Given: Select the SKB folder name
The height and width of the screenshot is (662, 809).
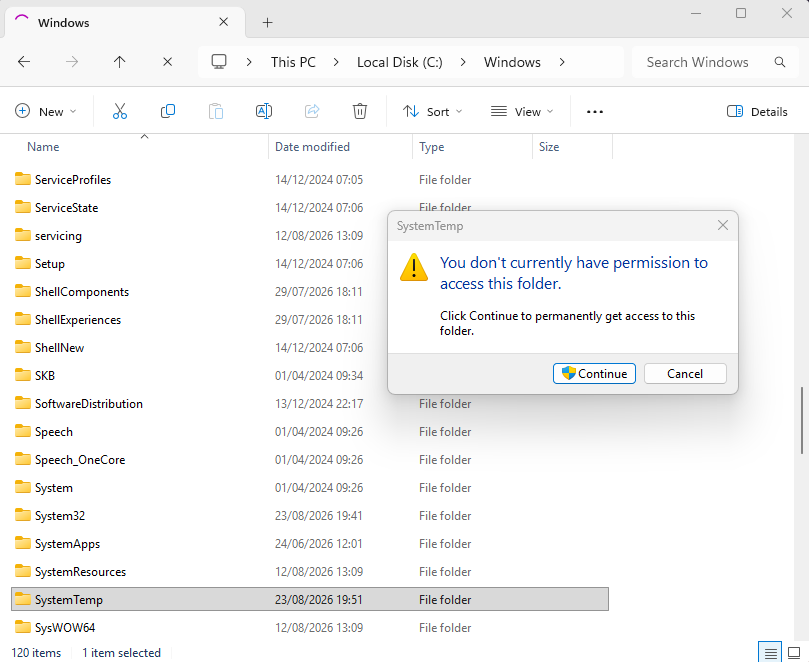Looking at the screenshot, I should (44, 375).
